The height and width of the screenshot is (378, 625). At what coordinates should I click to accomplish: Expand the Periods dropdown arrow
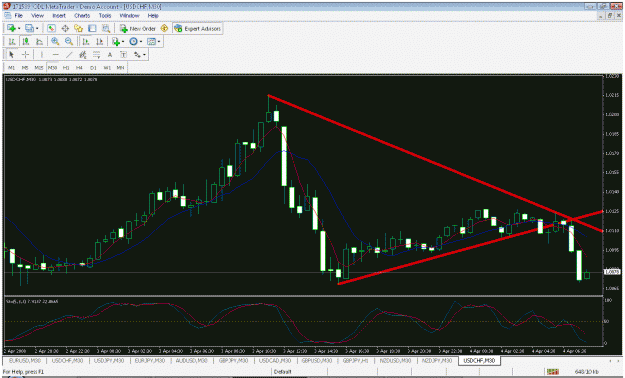click(141, 41)
